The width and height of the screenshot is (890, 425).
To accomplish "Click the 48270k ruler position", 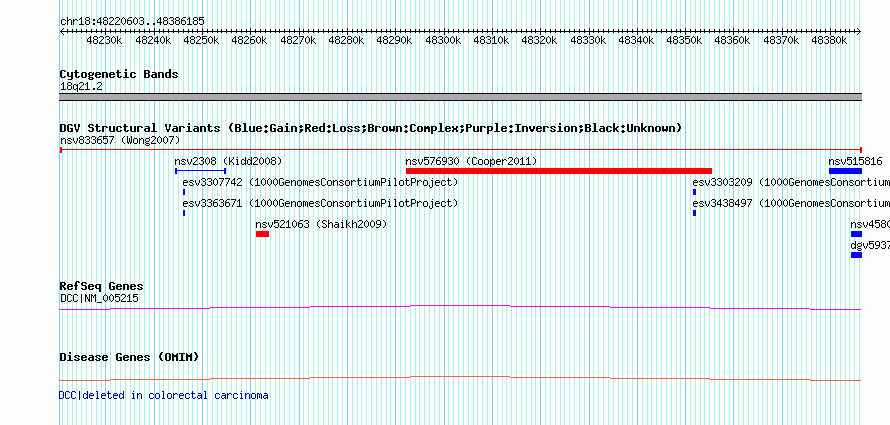I will point(298,41).
